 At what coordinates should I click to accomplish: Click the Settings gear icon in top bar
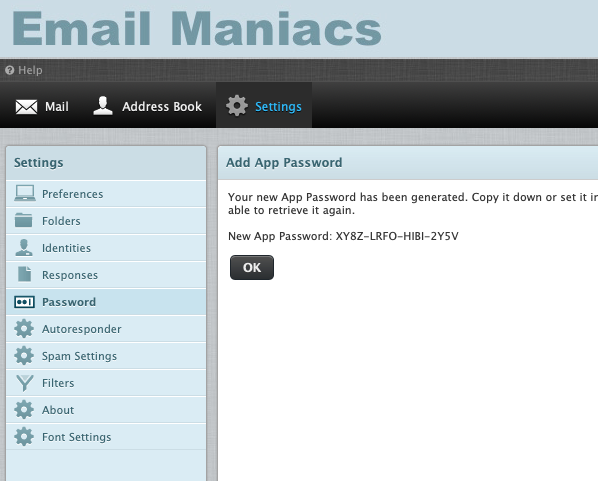237,106
